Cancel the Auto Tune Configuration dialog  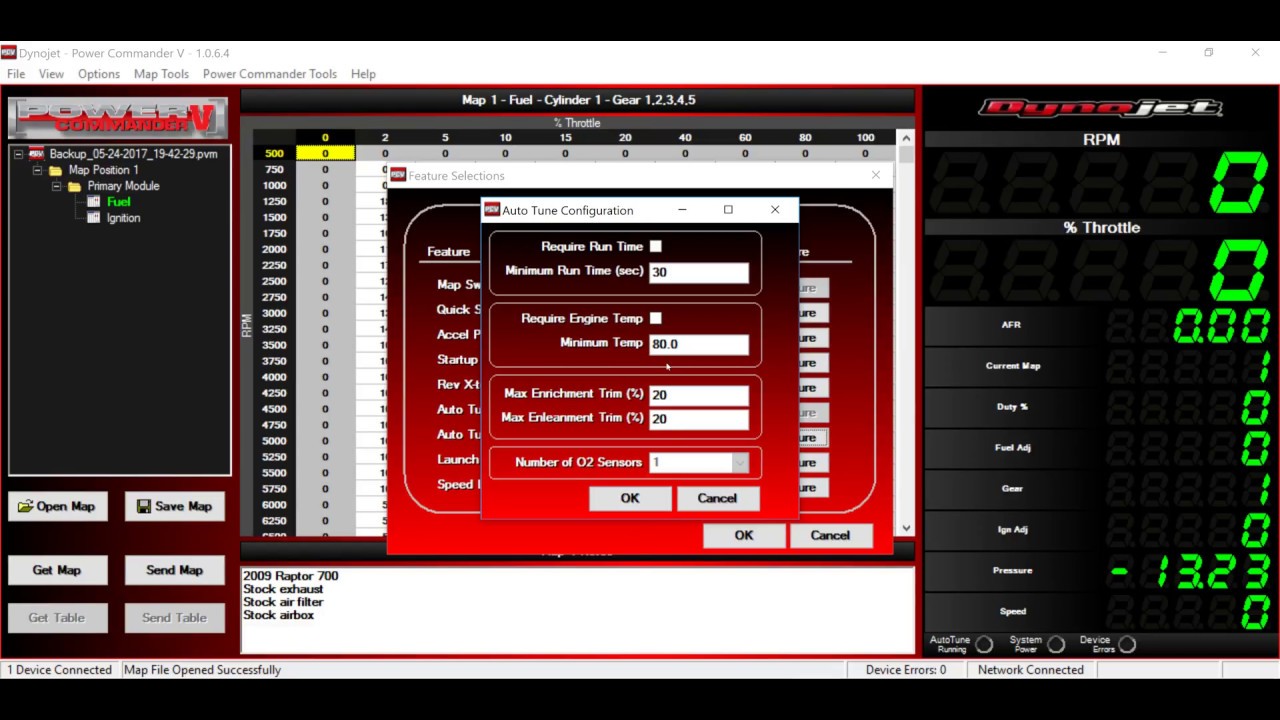click(717, 498)
